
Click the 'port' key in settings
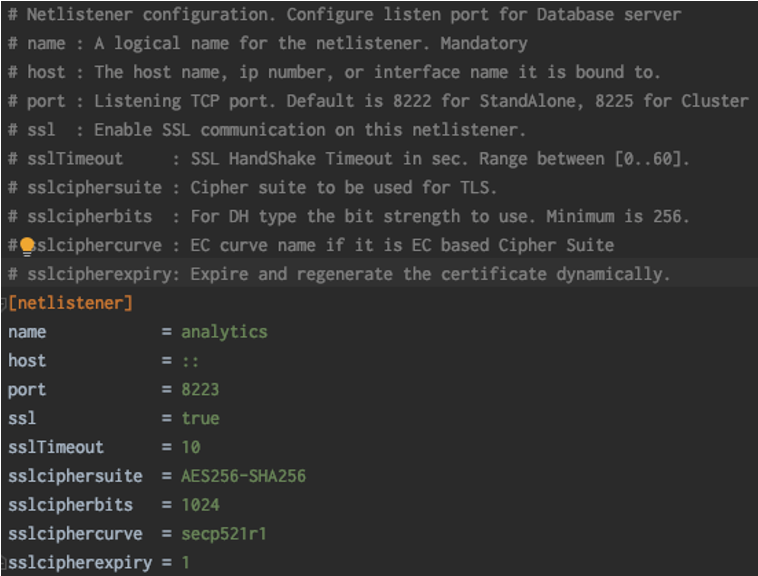tap(27, 390)
